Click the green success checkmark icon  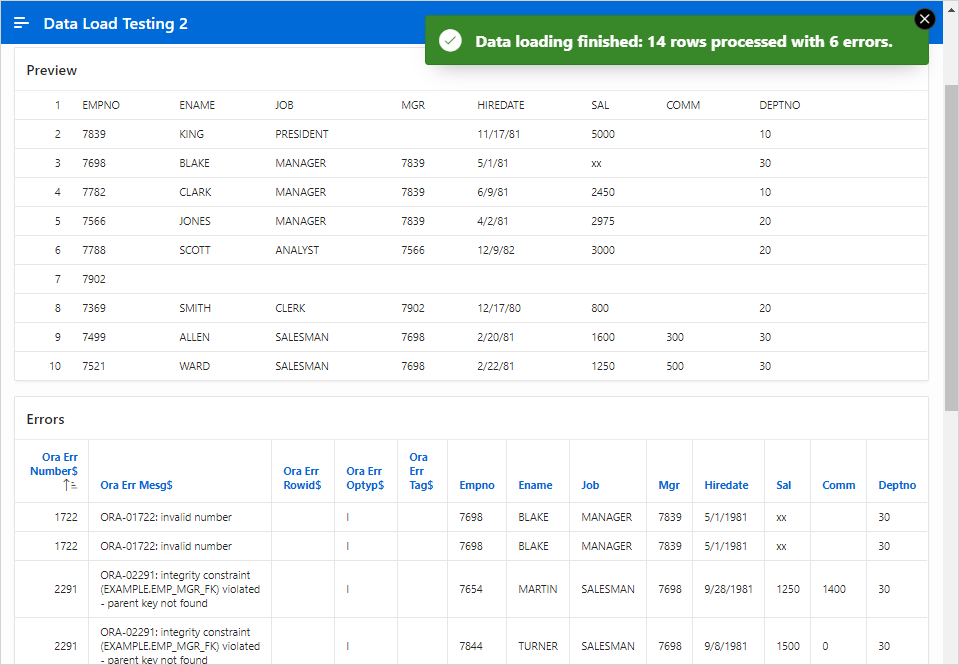pos(450,41)
